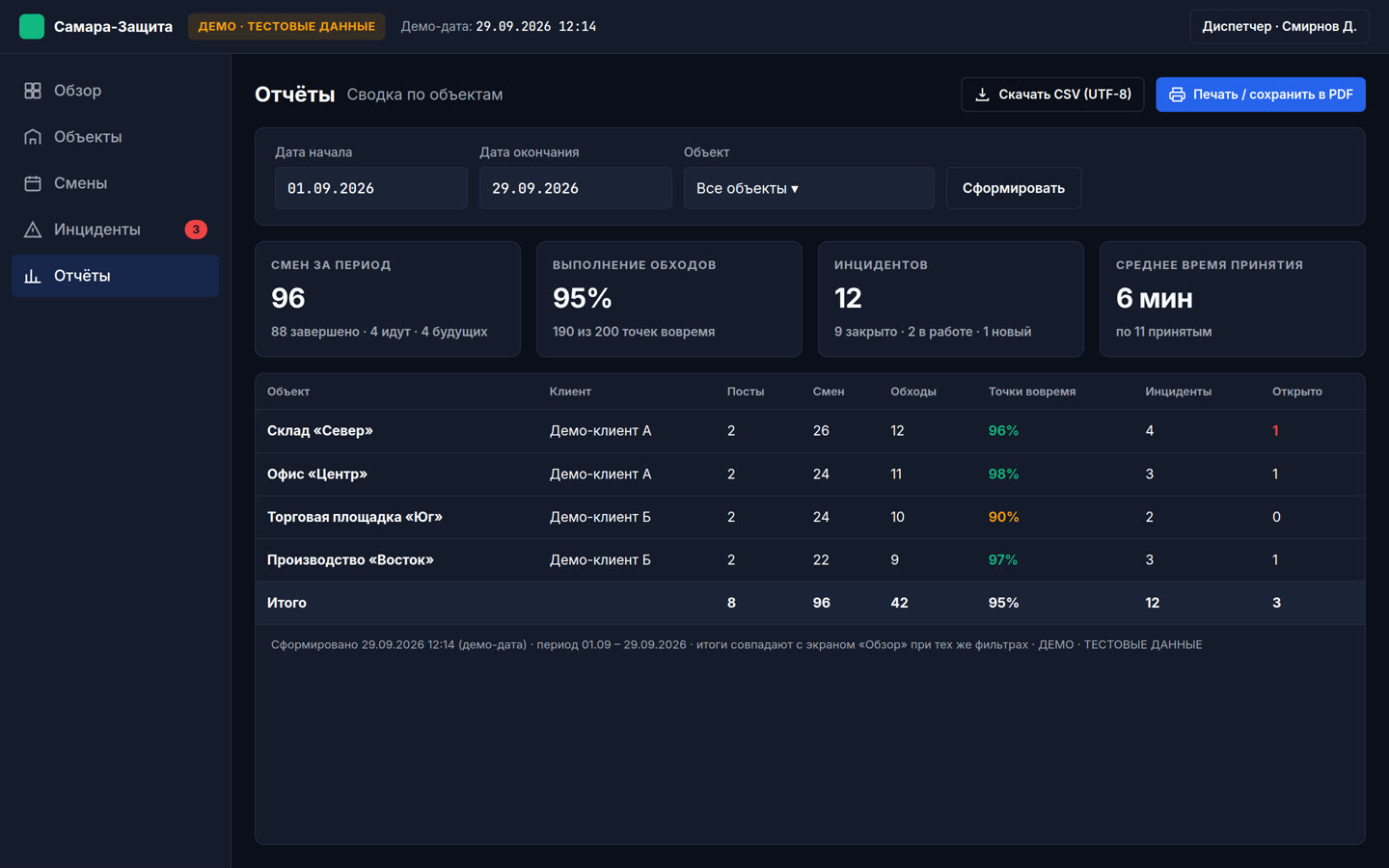Viewport: 1389px width, 868px height.
Task: Click the red incidents badge showing 3
Action: point(196,230)
